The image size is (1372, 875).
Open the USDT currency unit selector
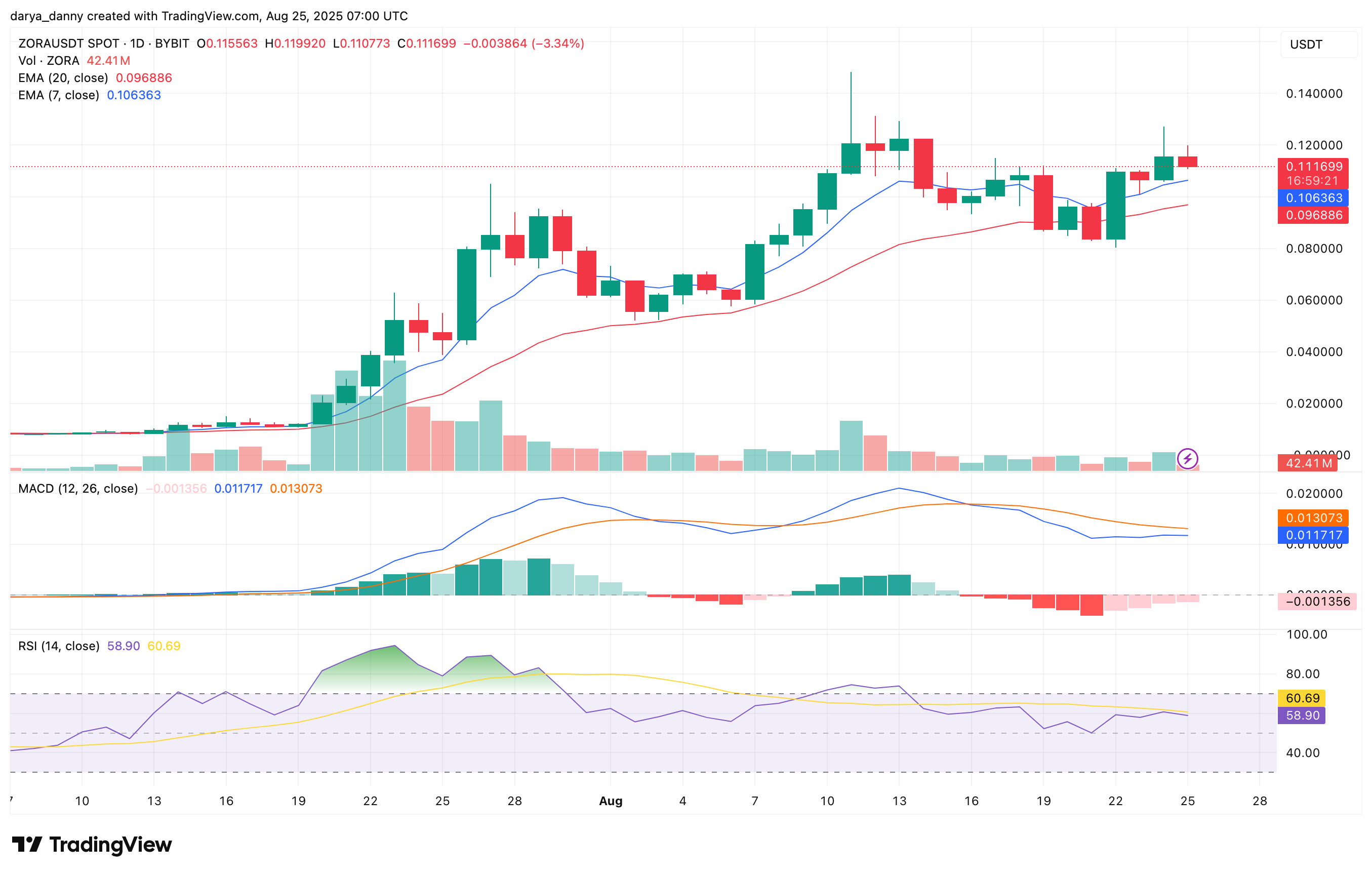[x=1305, y=45]
